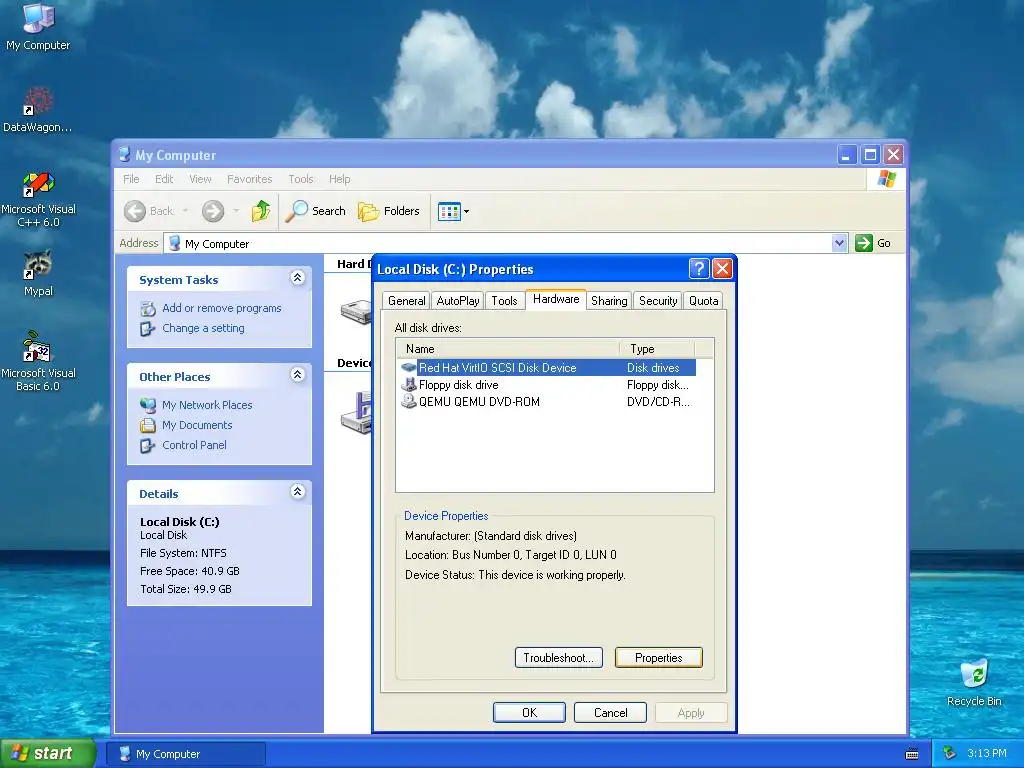Click Back arrow in My Computer toolbar
This screenshot has height=768, width=1024.
135,211
